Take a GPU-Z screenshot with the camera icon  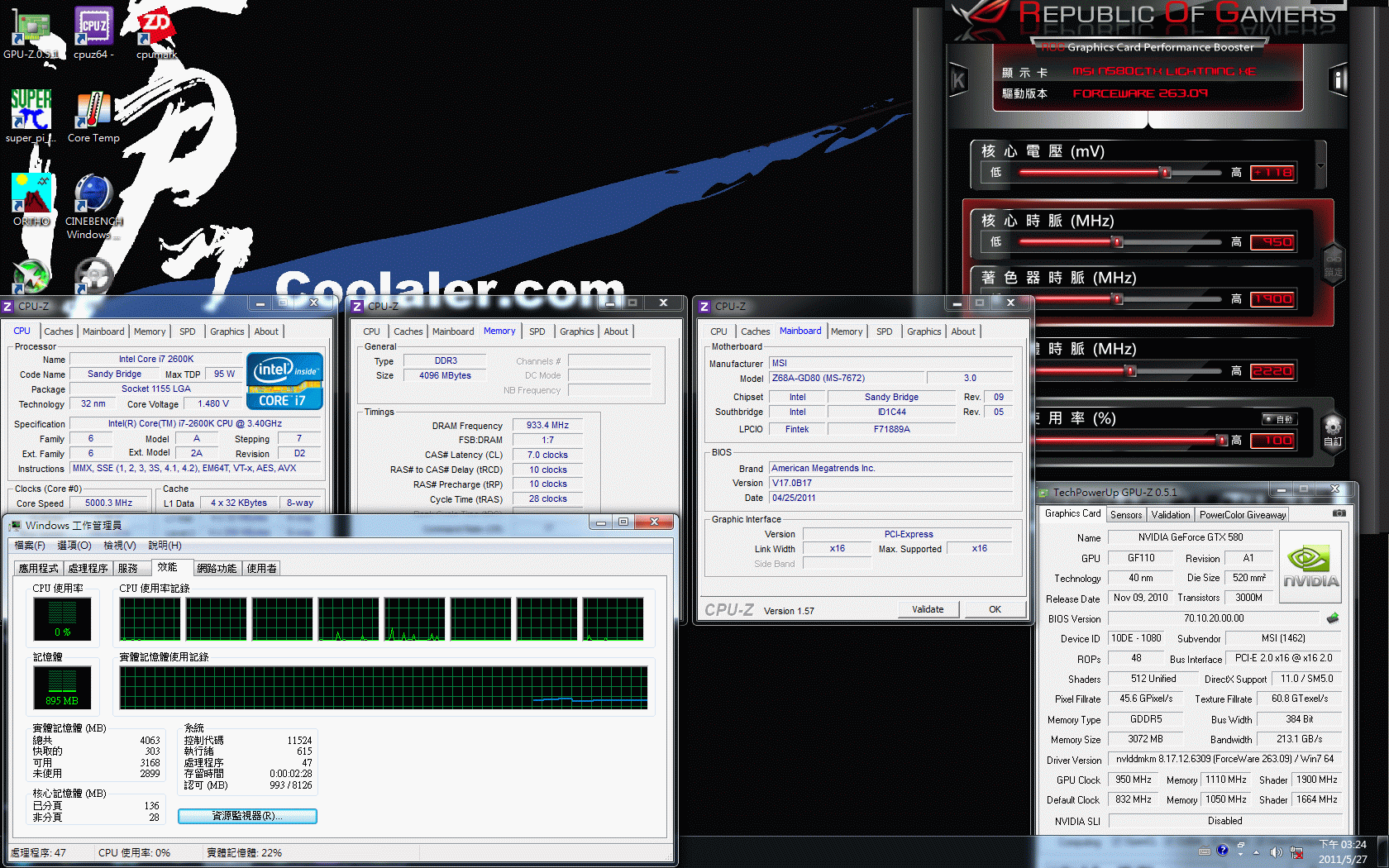click(x=1339, y=513)
